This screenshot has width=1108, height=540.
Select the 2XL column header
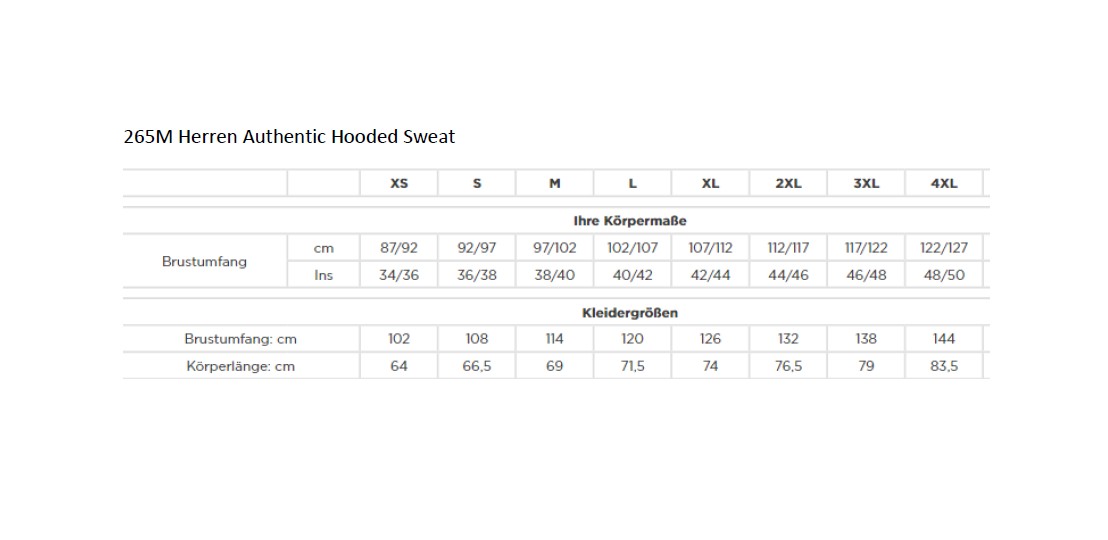pos(788,184)
